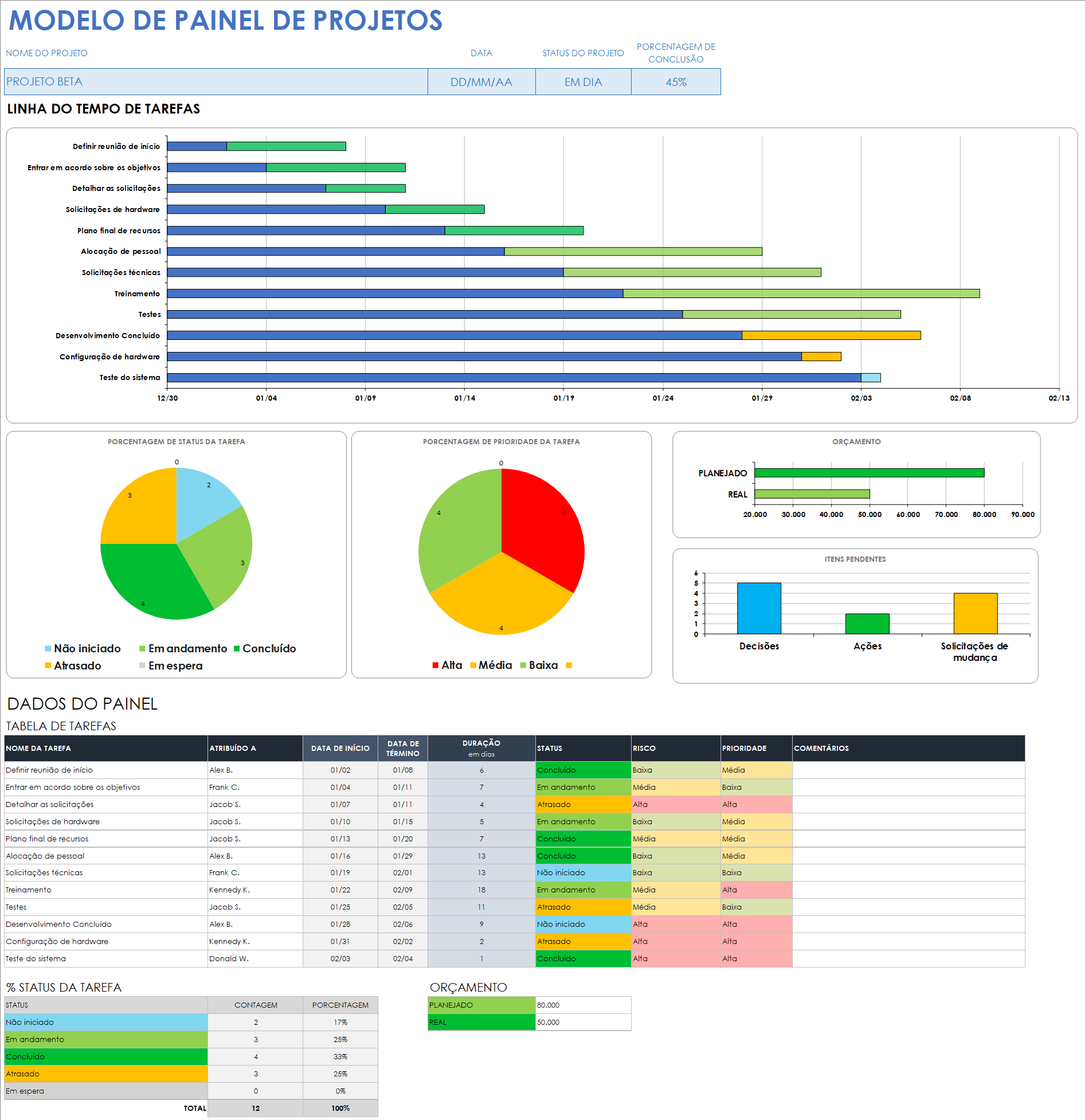This screenshot has height=1120, width=1085.
Task: Click the Alocação de pessoal task name cell
Action: click(x=105, y=856)
